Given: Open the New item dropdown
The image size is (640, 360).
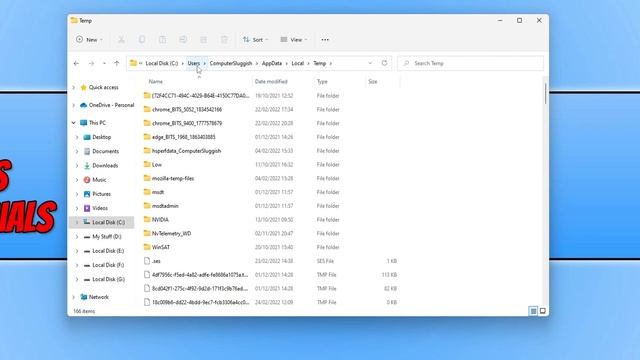Looking at the screenshot, I should [x=89, y=40].
